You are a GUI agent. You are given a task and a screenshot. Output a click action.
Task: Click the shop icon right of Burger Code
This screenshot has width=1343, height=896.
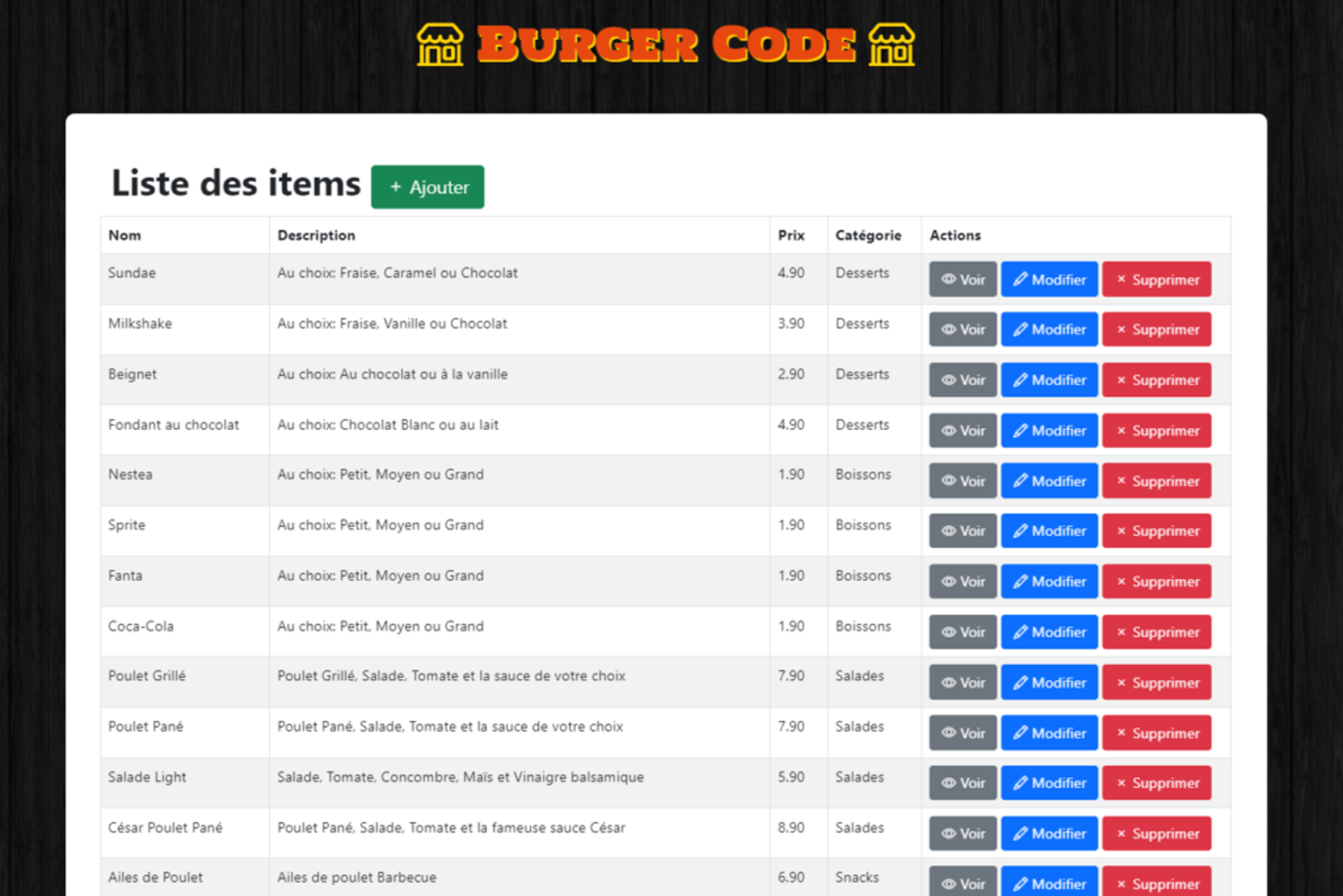(x=891, y=45)
